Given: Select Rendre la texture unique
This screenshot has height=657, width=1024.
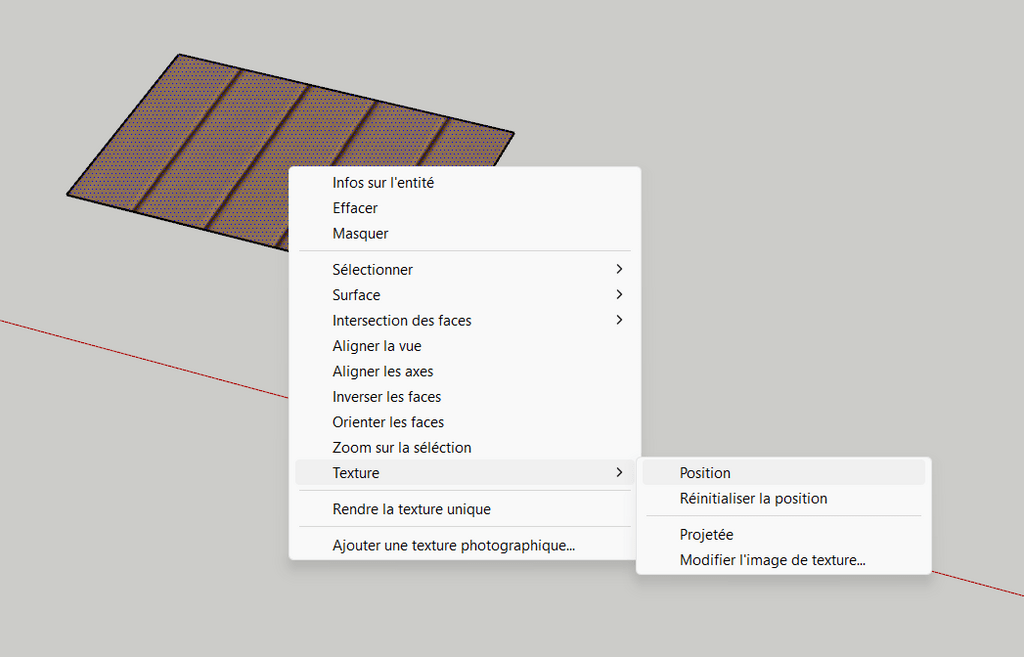Looking at the screenshot, I should pos(464,509).
